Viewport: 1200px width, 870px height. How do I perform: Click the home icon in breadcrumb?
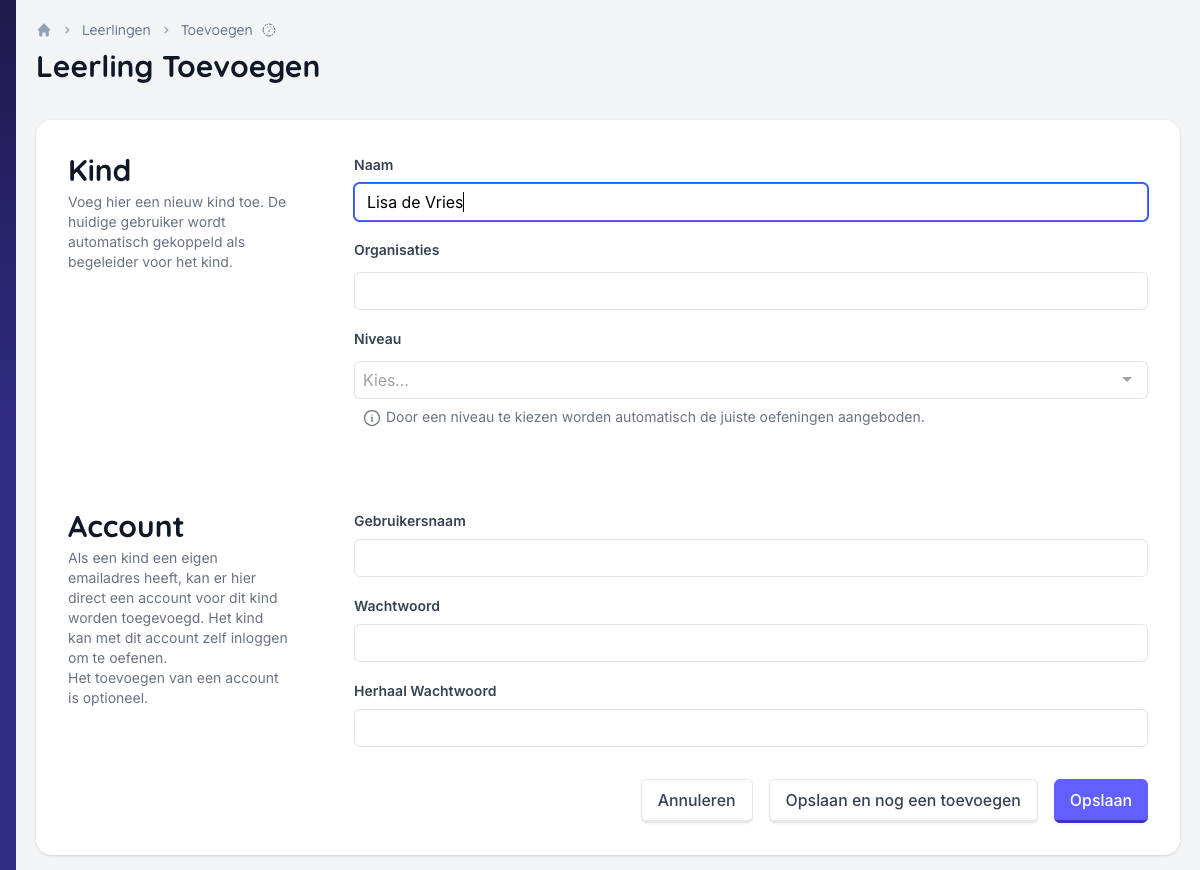[x=44, y=30]
